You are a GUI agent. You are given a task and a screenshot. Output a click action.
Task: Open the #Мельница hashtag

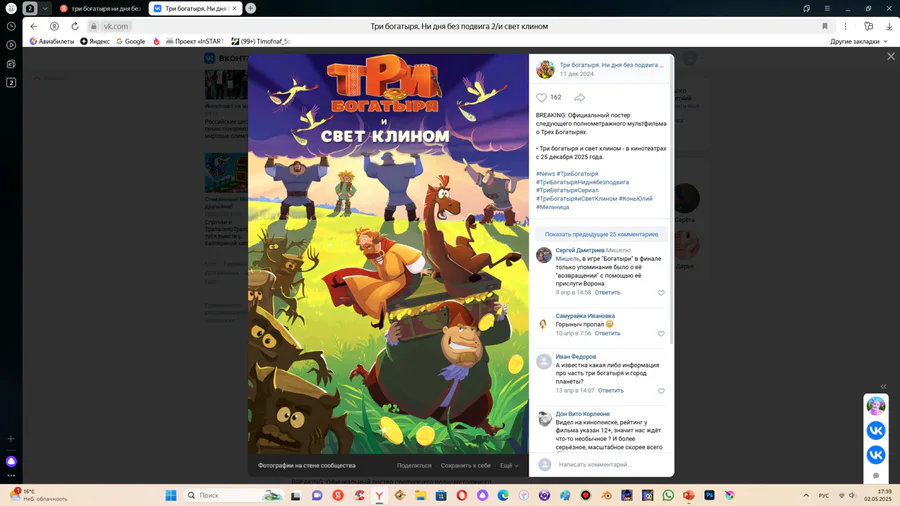coord(552,207)
